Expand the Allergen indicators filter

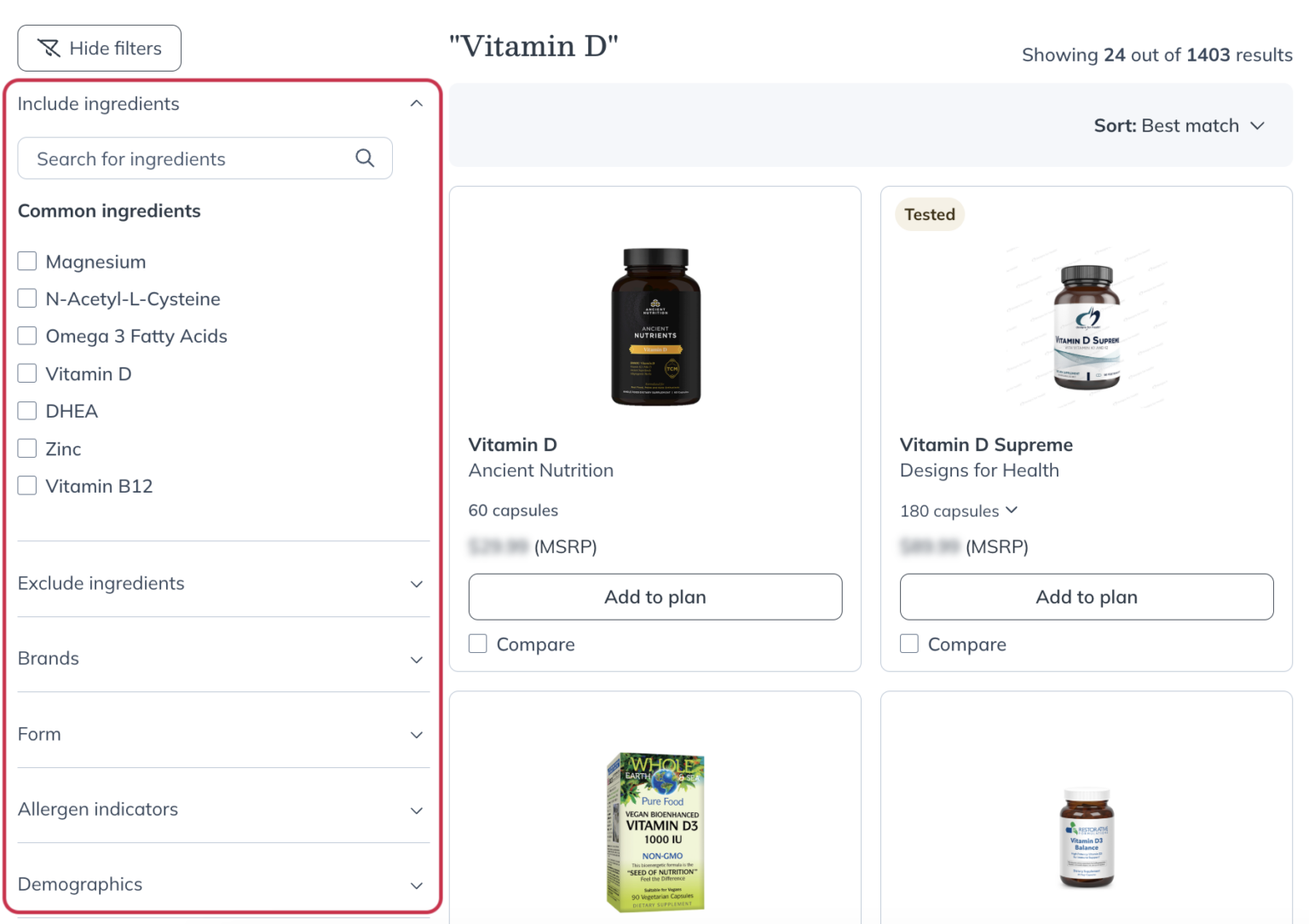416,810
